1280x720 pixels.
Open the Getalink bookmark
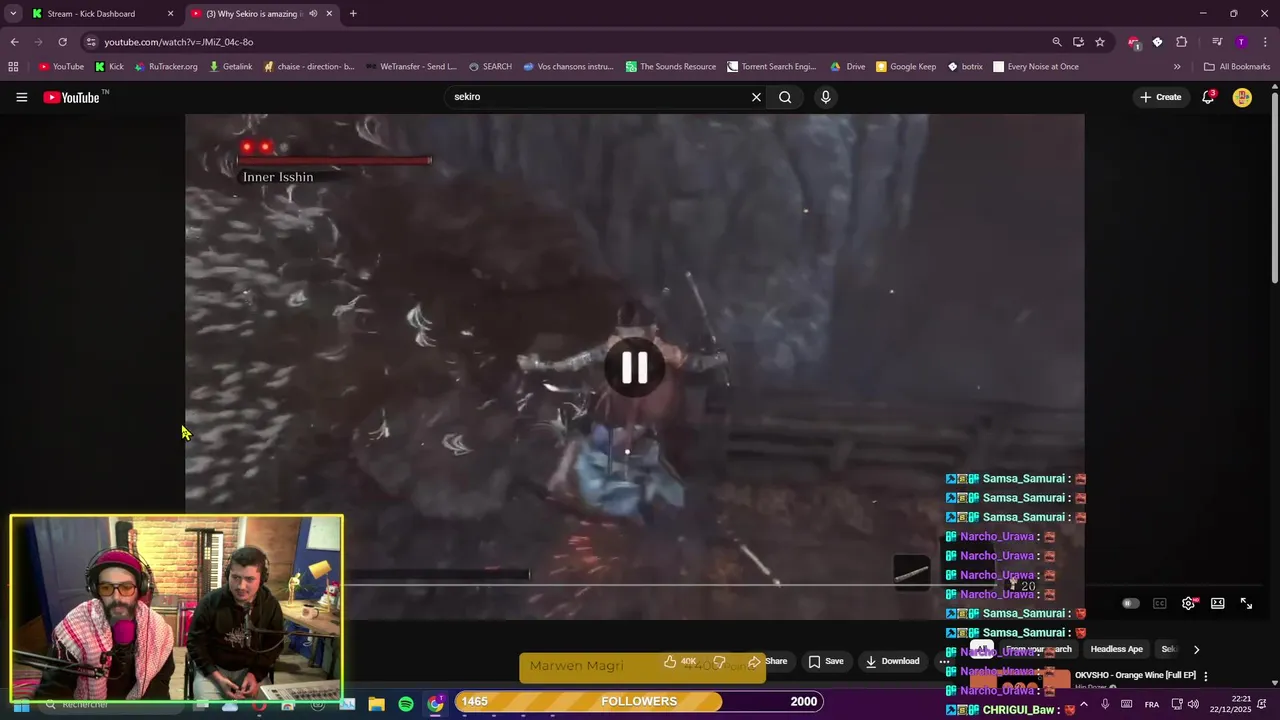pos(231,67)
